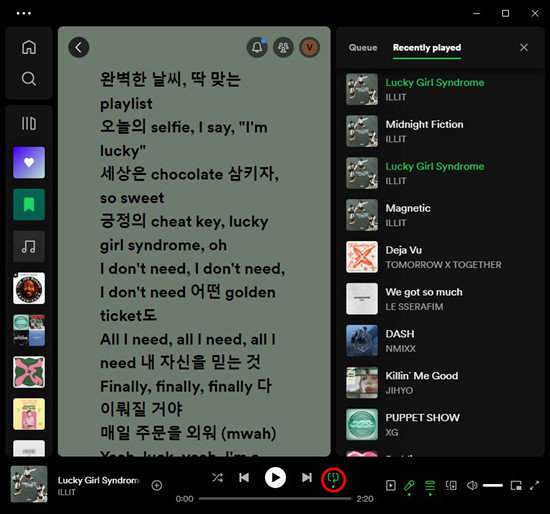Expand Your Library icon
Viewport: 550px width, 514px height.
29,124
